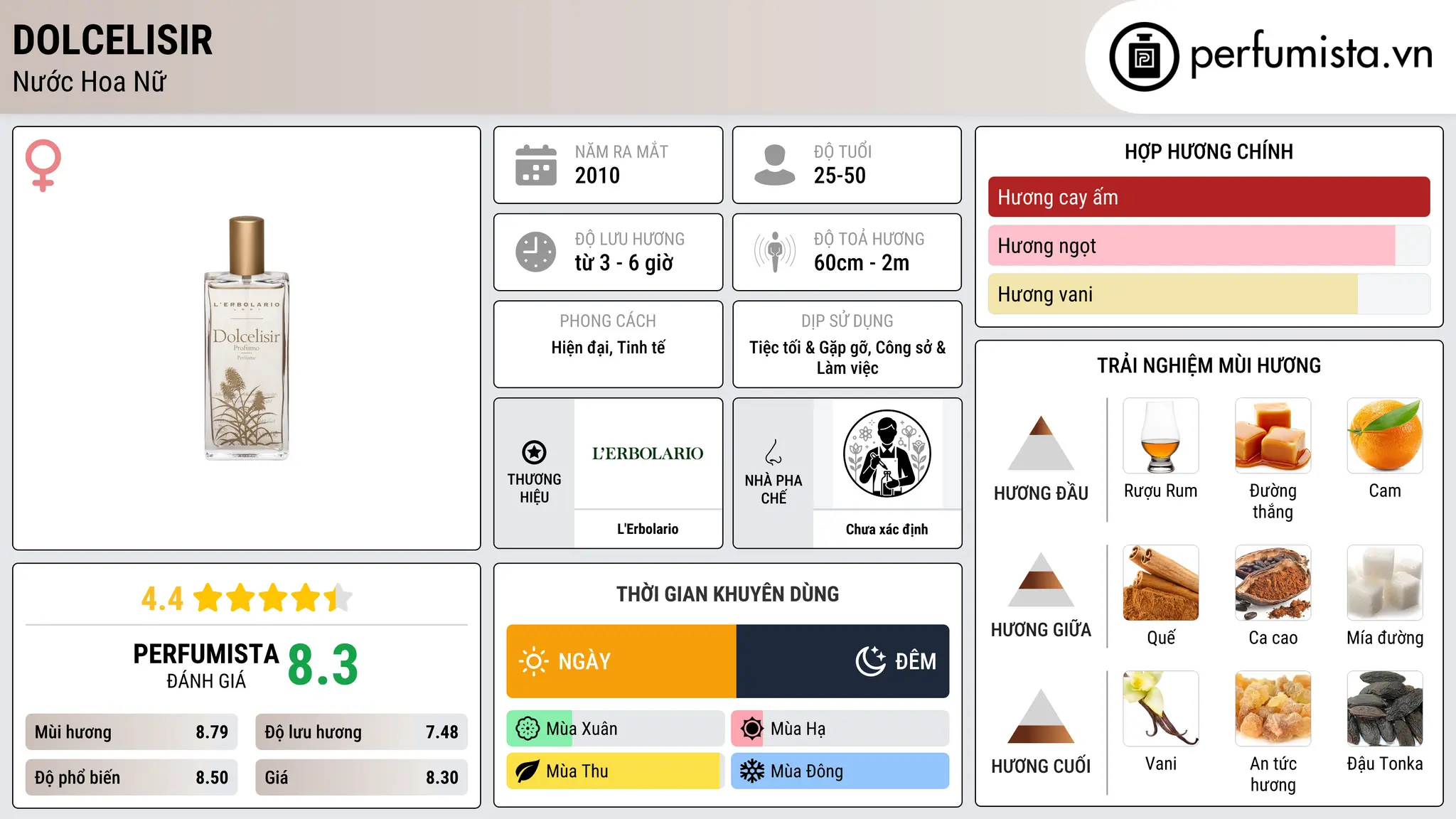Click the base notes pyramid icon above Hương cuối

pos(1042,716)
